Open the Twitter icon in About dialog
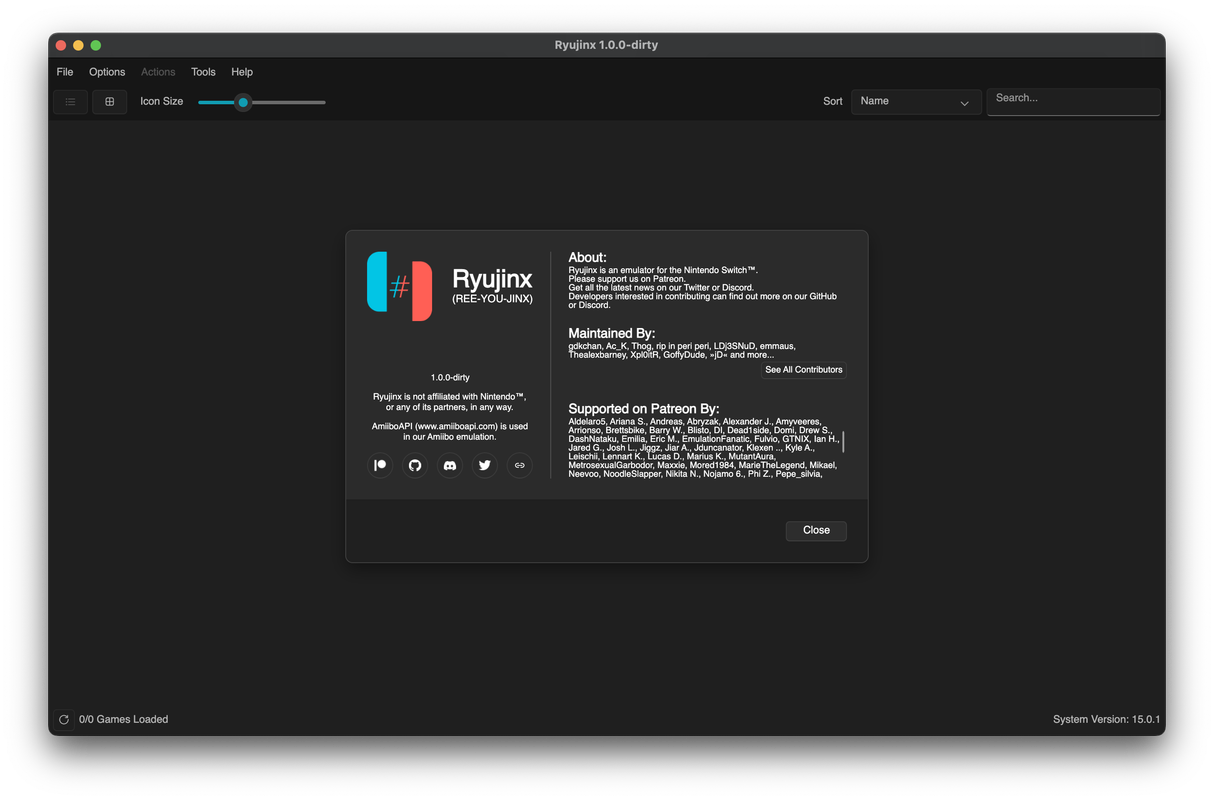 (x=485, y=465)
